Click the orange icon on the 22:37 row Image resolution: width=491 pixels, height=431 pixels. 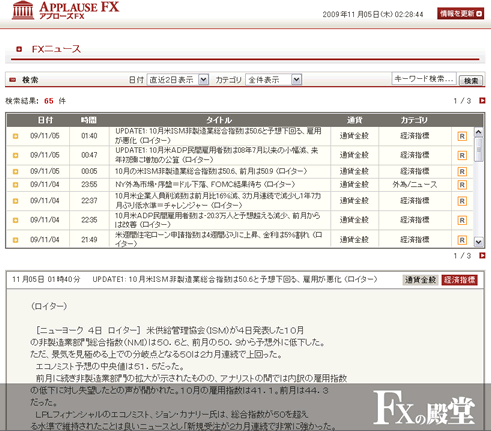coord(15,201)
